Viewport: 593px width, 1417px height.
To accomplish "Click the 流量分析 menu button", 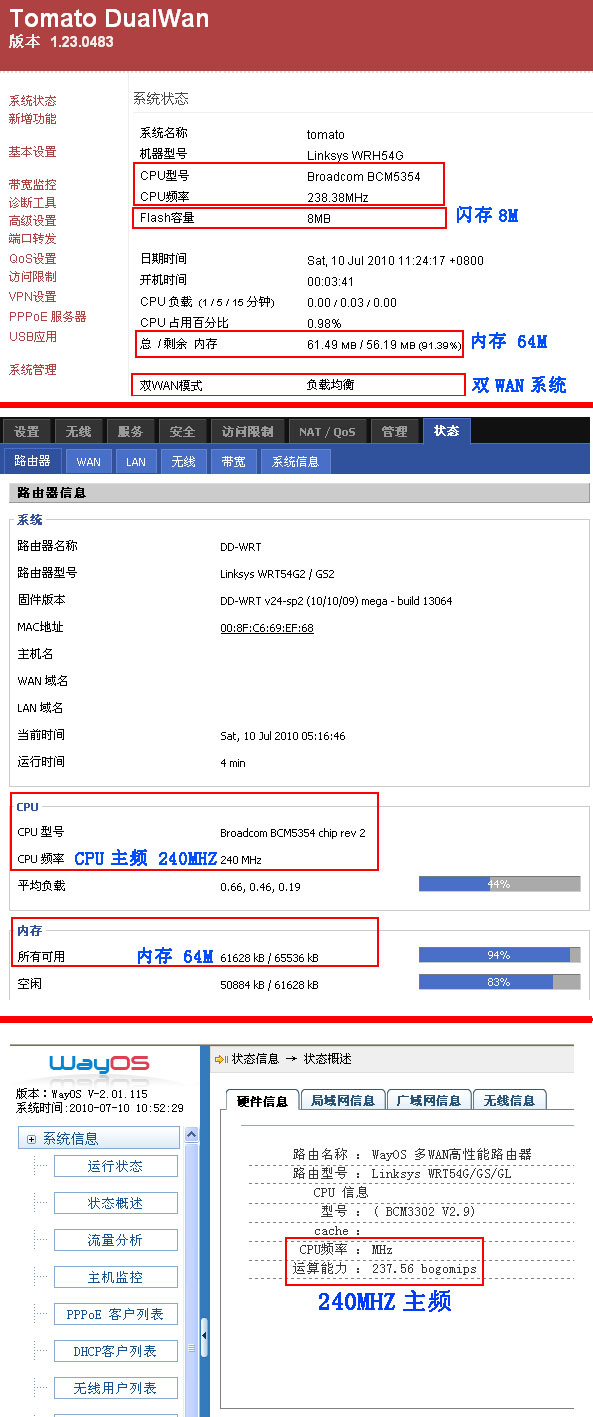I will 115,1240.
